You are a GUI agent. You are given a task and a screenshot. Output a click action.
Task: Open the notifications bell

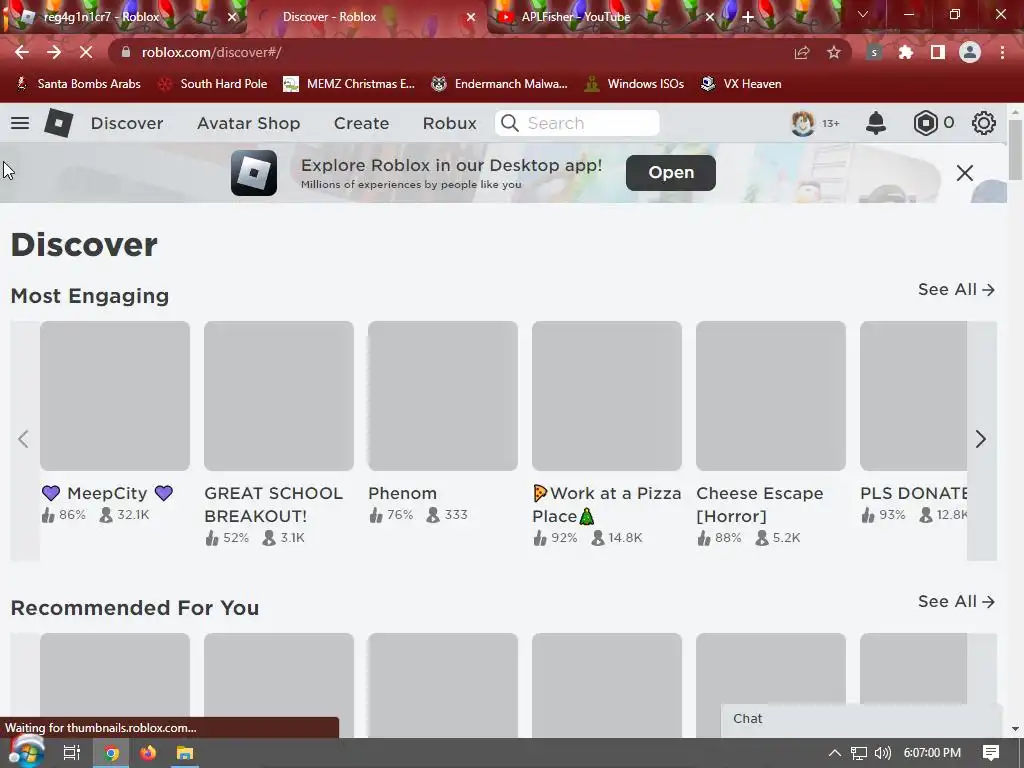click(x=875, y=123)
